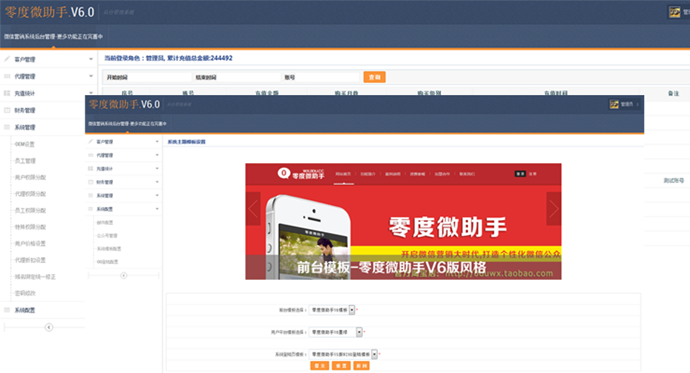Click the orange 查询 search button

point(374,77)
